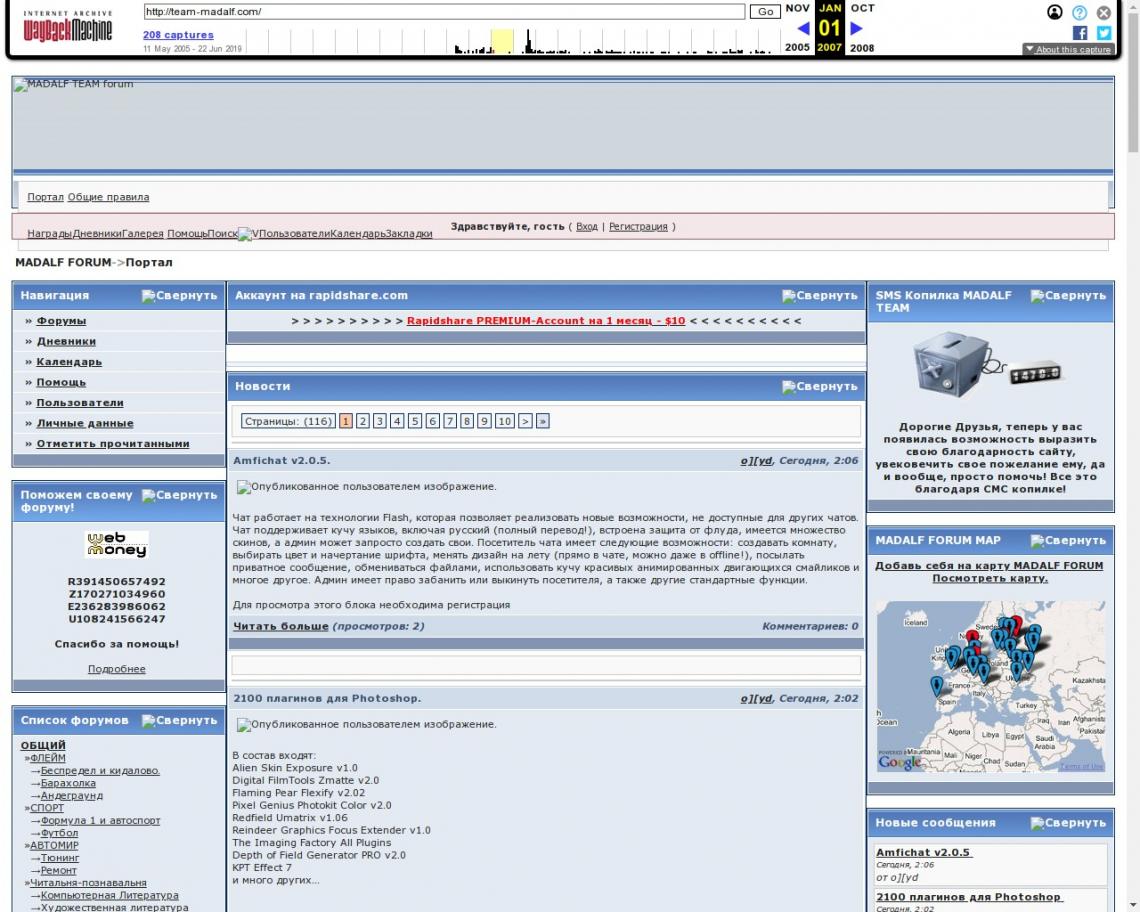
Task: Open the Rapidshare PREMIUM-Account red link
Action: point(546,321)
